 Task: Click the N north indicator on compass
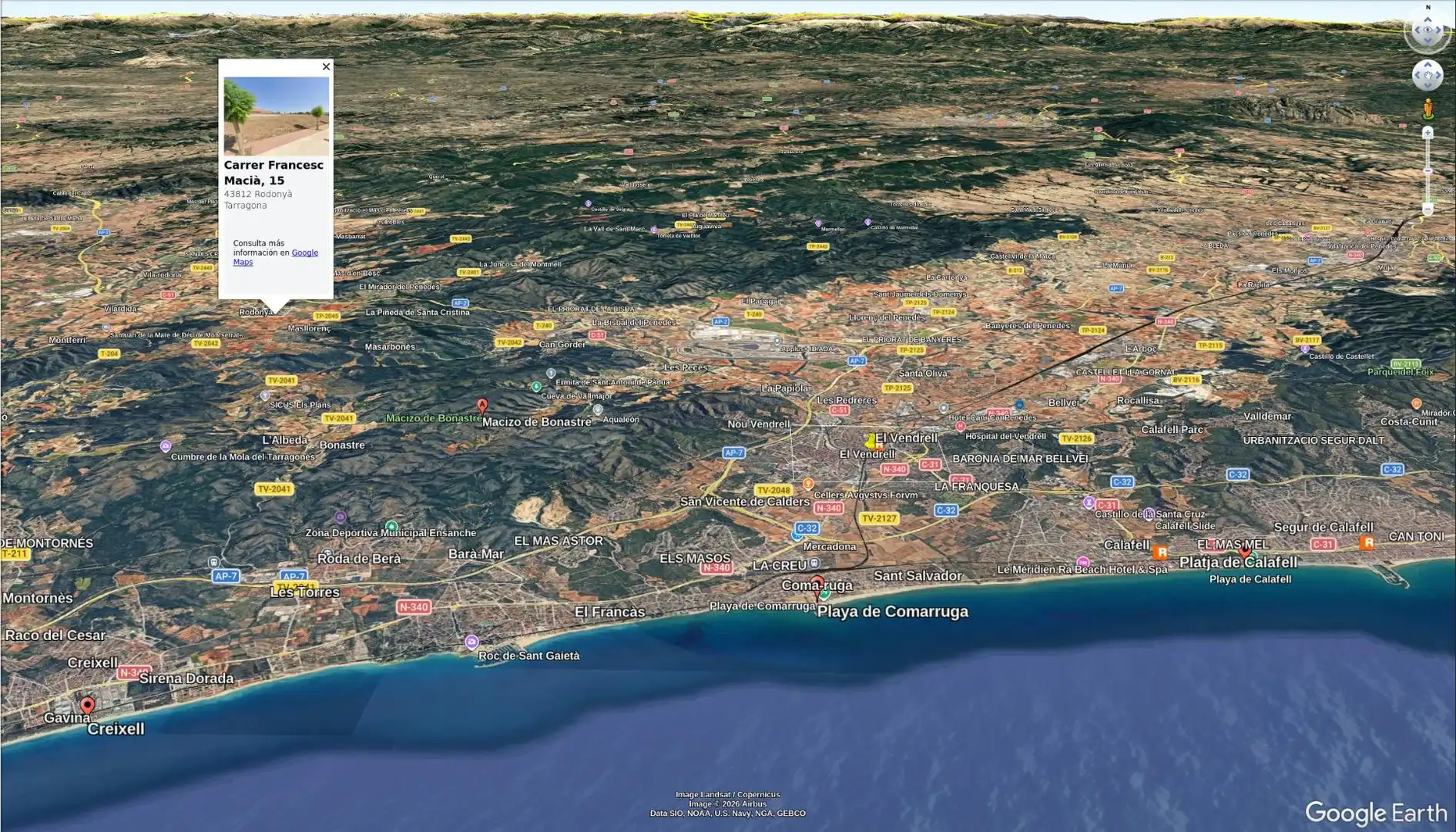coord(1427,7)
